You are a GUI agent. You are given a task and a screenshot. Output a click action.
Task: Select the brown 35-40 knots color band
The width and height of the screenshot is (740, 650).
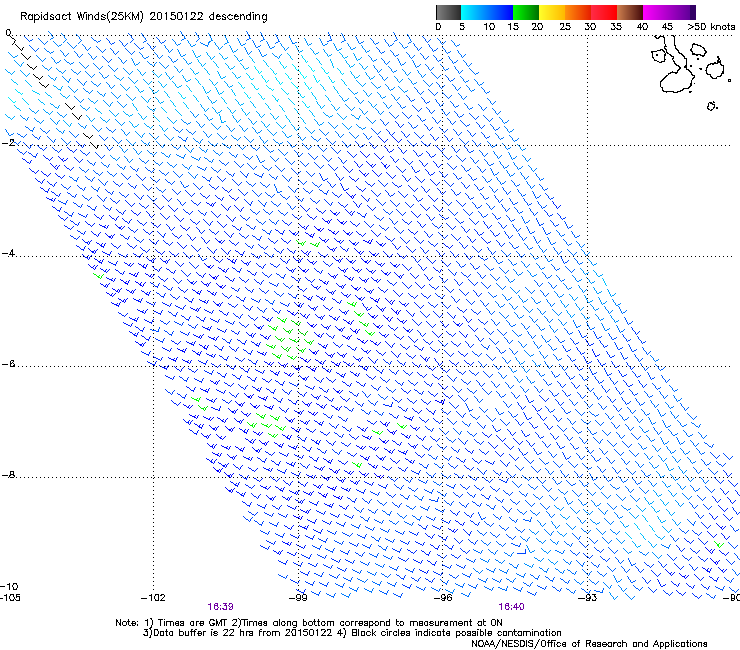(630, 12)
